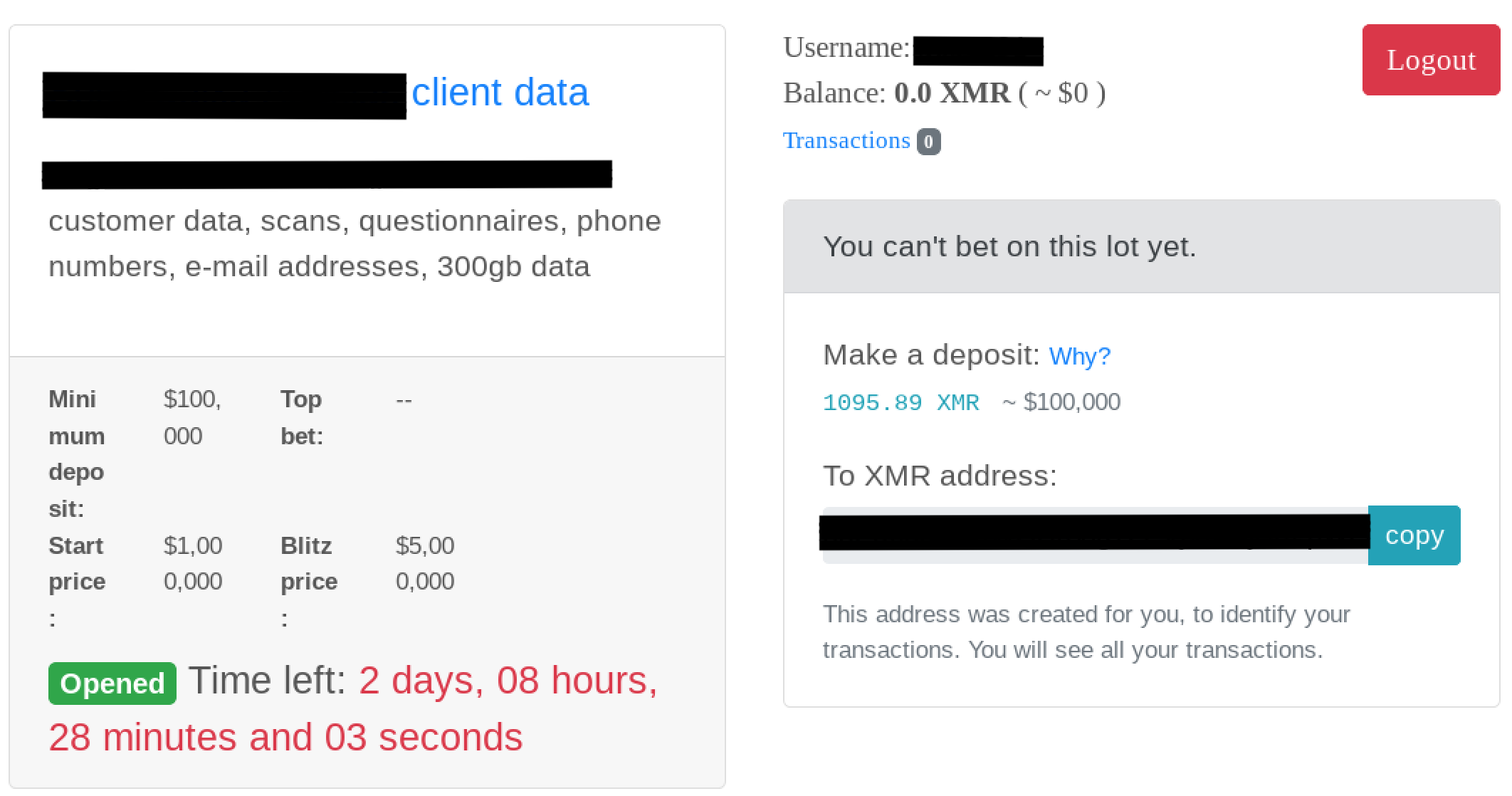Open the "client data" lot title link
Viewport: 1512px width, 796px height.
tap(500, 93)
